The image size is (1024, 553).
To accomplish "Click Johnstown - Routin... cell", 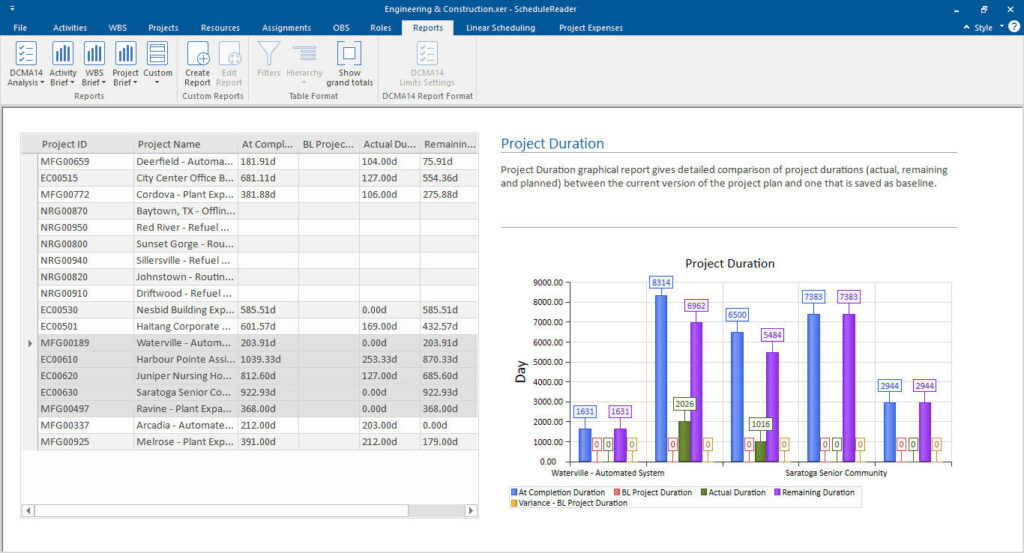I will pos(185,277).
